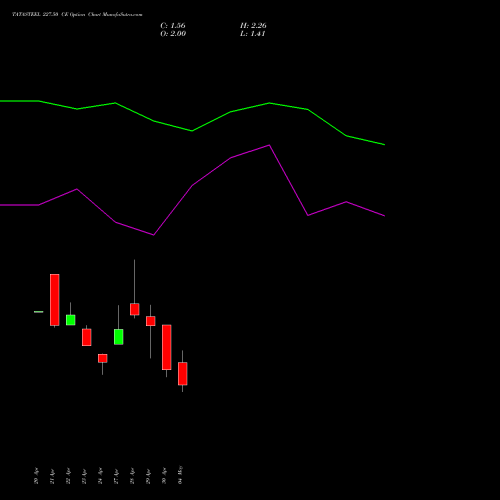Select the 29 Apr date label

tap(148, 476)
